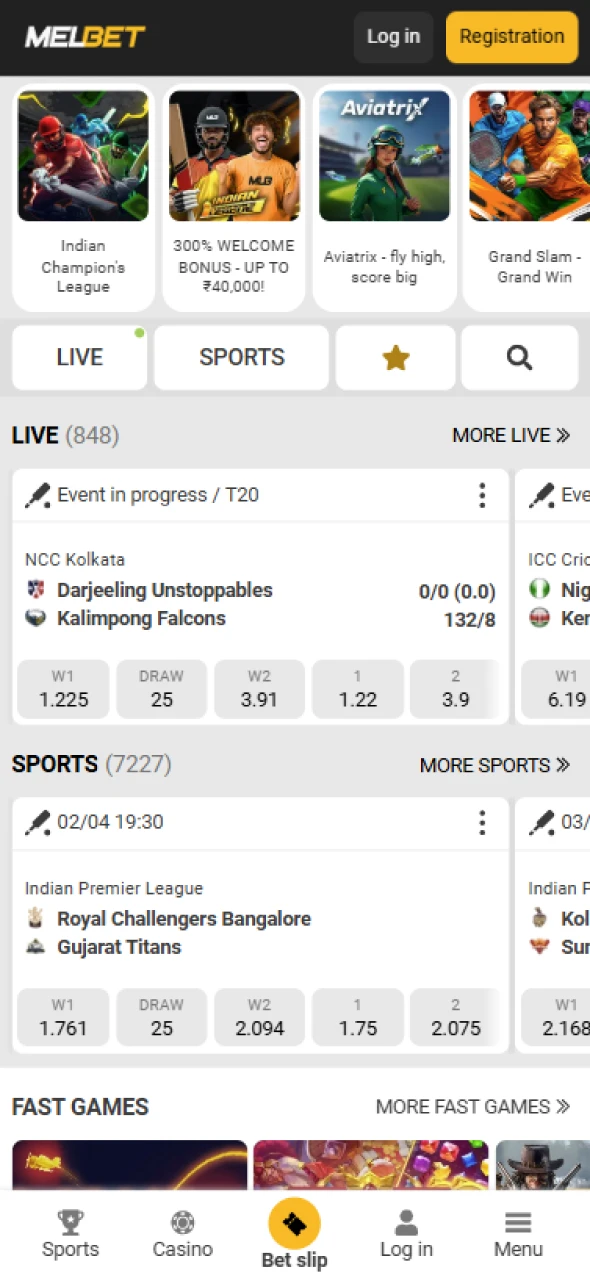Click the bat icon on the Indian Premier League match
590x1280 pixels.
[x=37, y=822]
